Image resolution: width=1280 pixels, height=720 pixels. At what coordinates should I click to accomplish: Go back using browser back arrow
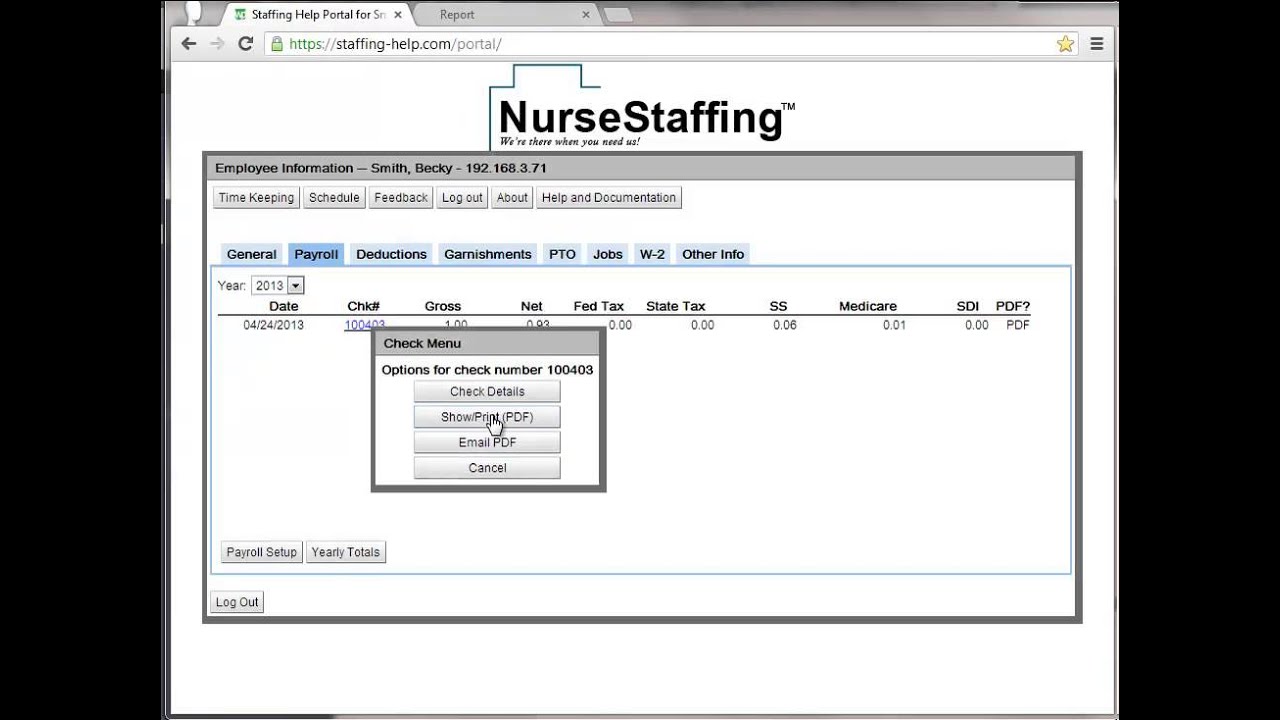click(189, 44)
